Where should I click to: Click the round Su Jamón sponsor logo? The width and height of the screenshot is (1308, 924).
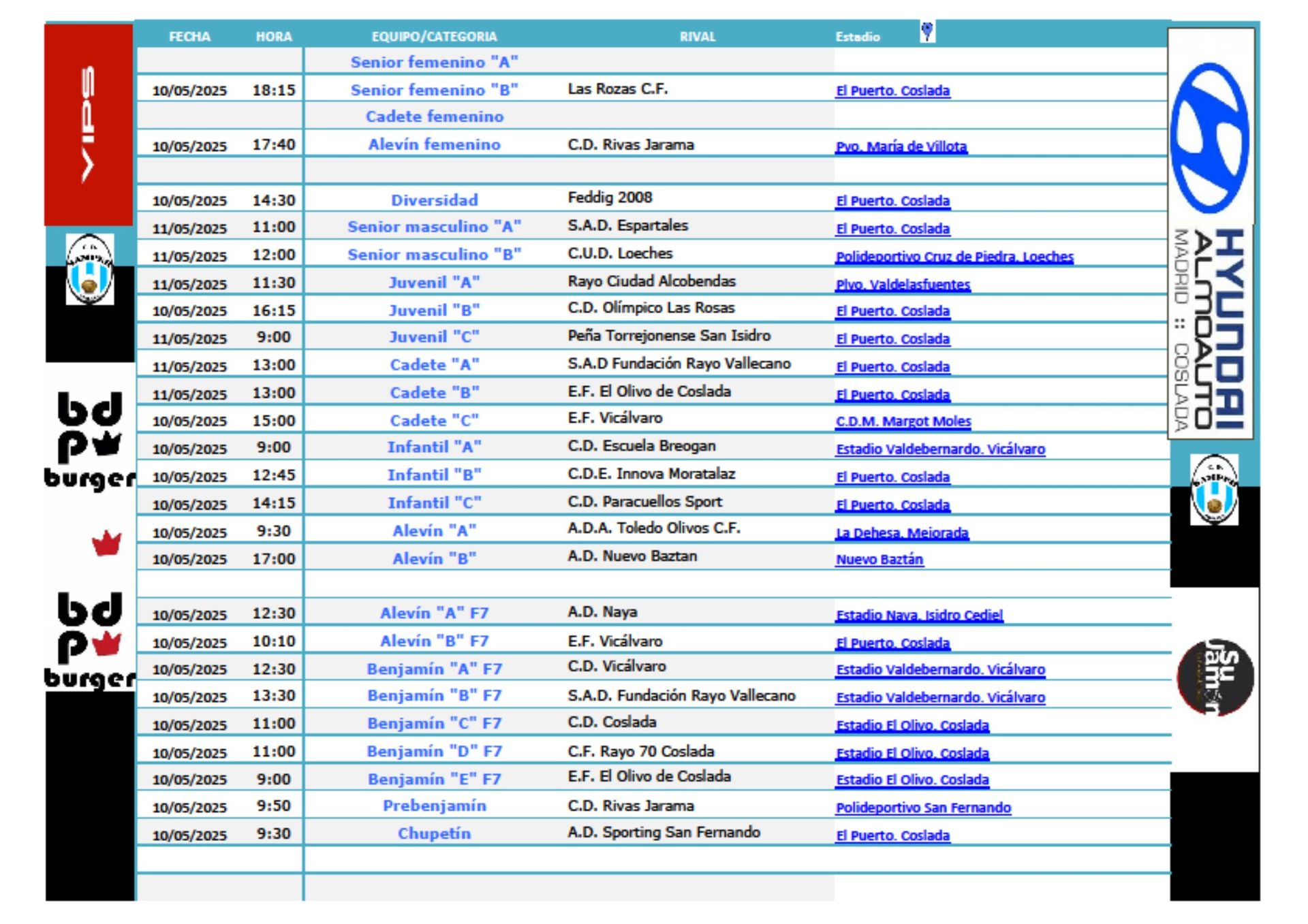[x=1215, y=678]
